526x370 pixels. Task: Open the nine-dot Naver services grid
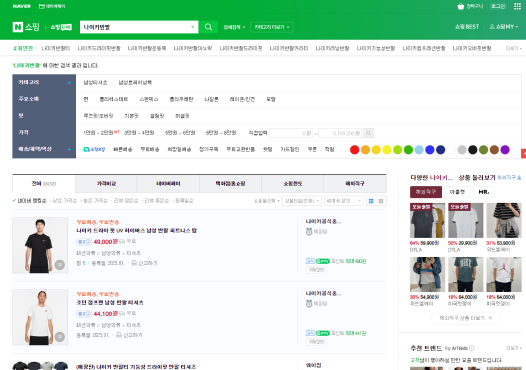[x=517, y=6]
